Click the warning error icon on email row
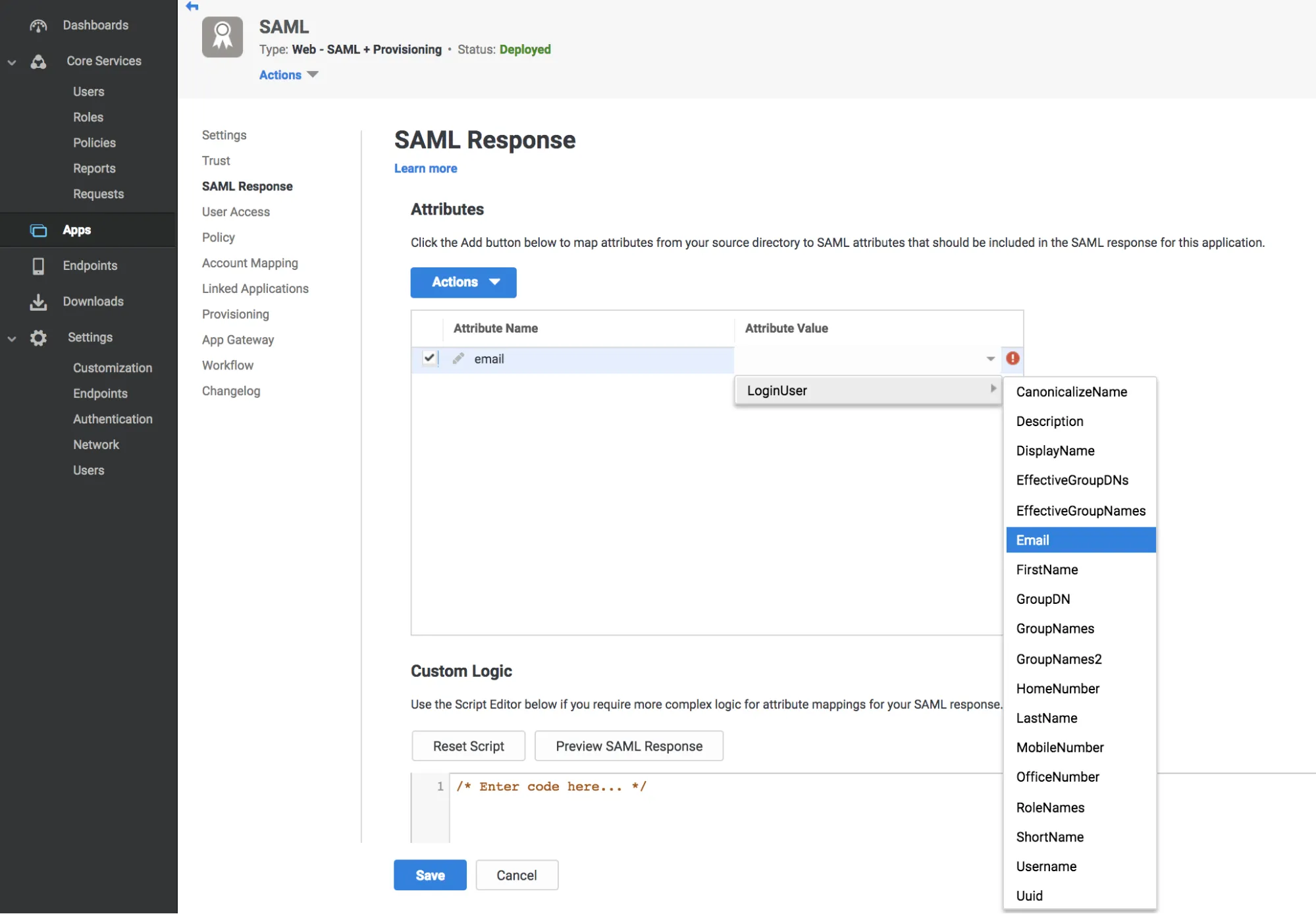This screenshot has width=1316, height=914. pos(1012,358)
